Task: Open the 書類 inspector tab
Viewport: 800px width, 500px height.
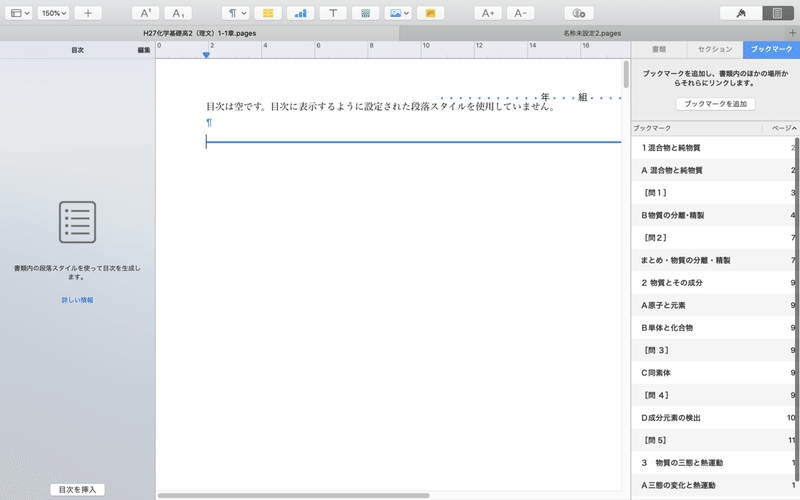Action: click(659, 49)
